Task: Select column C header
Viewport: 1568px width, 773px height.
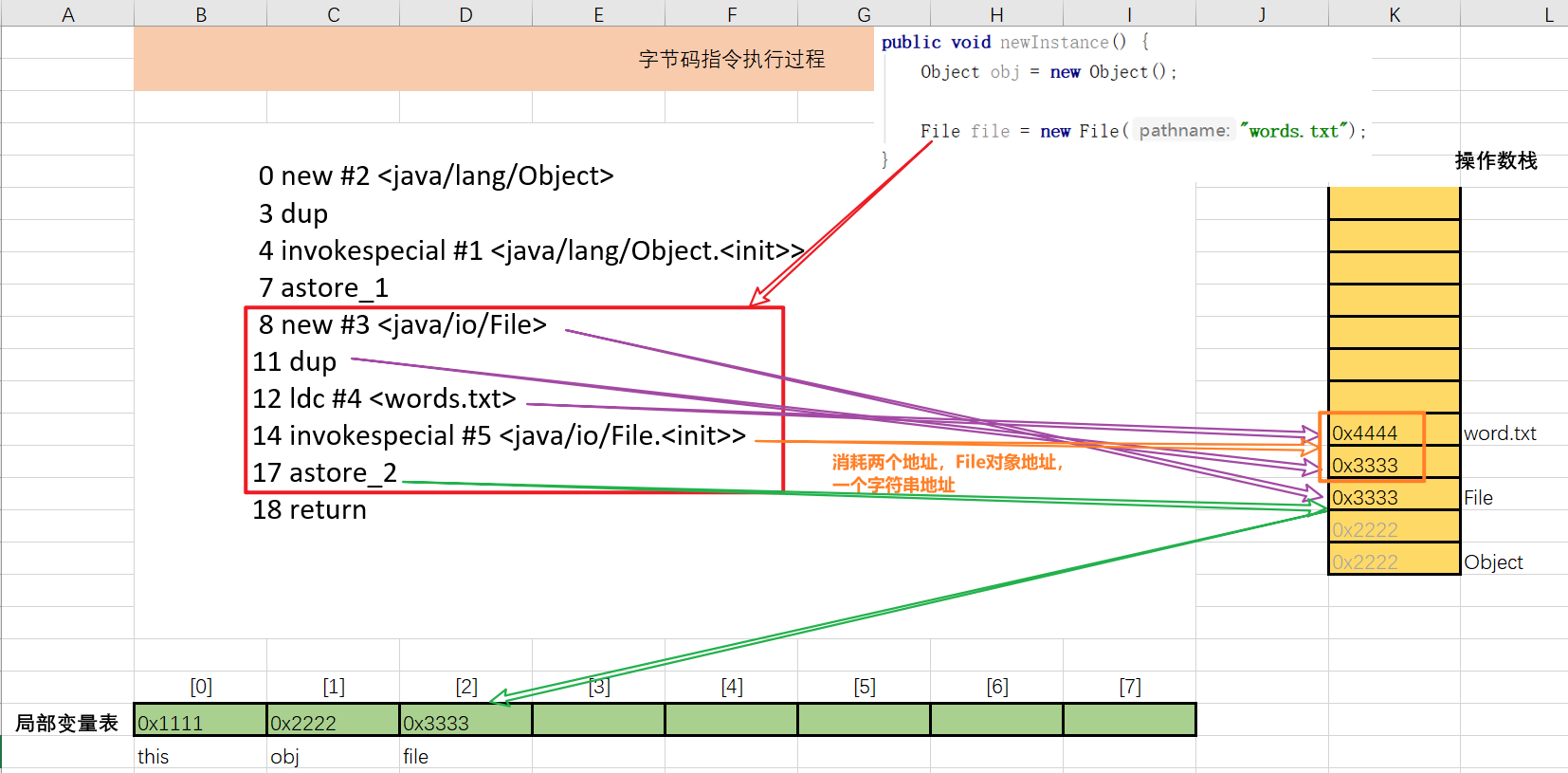Action: tap(333, 13)
